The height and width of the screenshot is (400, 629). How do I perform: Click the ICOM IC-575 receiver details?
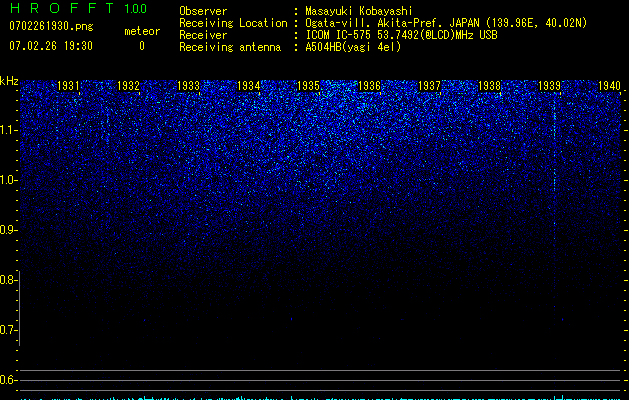click(401, 35)
